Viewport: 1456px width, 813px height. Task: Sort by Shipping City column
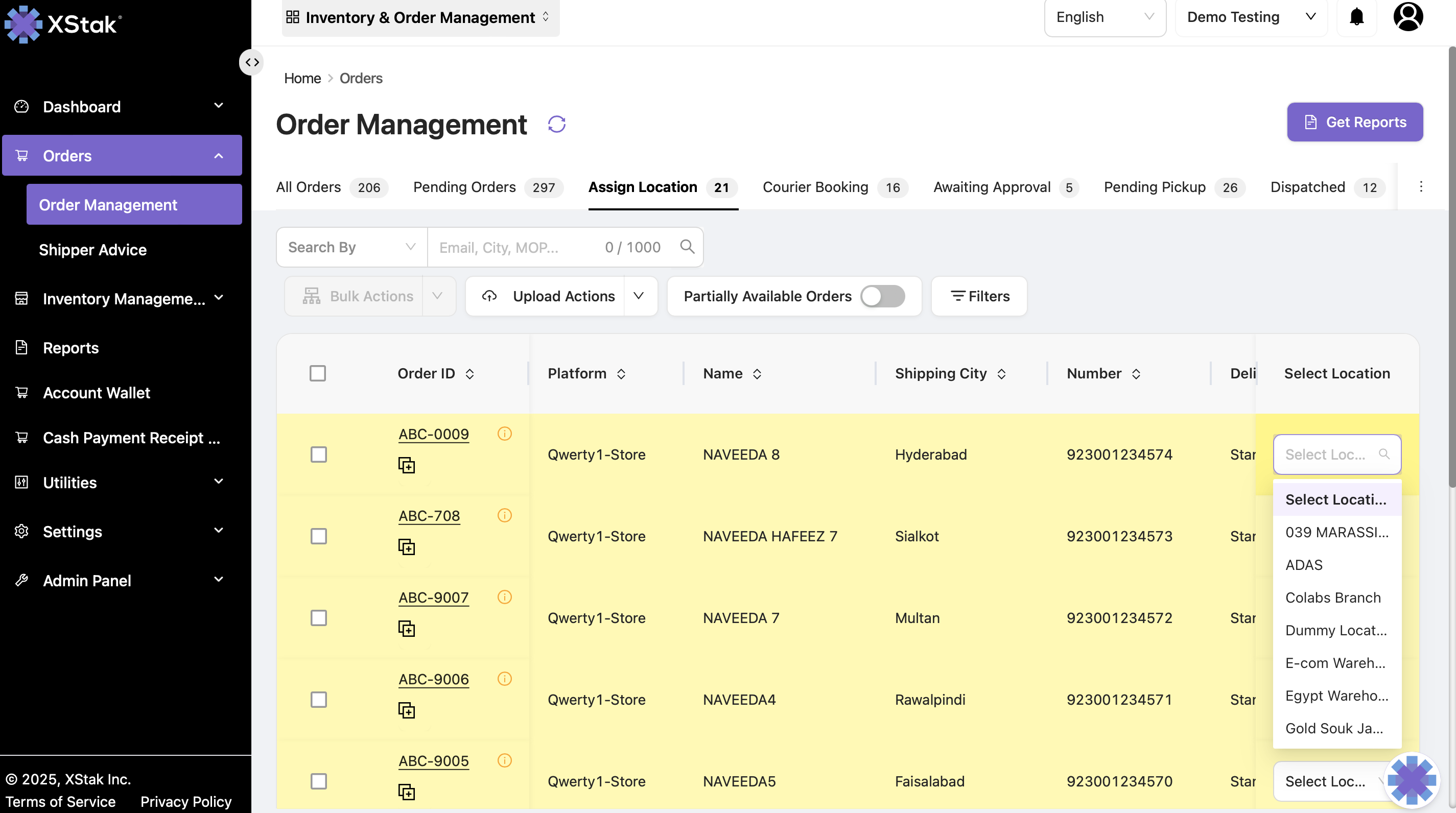[x=1001, y=374]
